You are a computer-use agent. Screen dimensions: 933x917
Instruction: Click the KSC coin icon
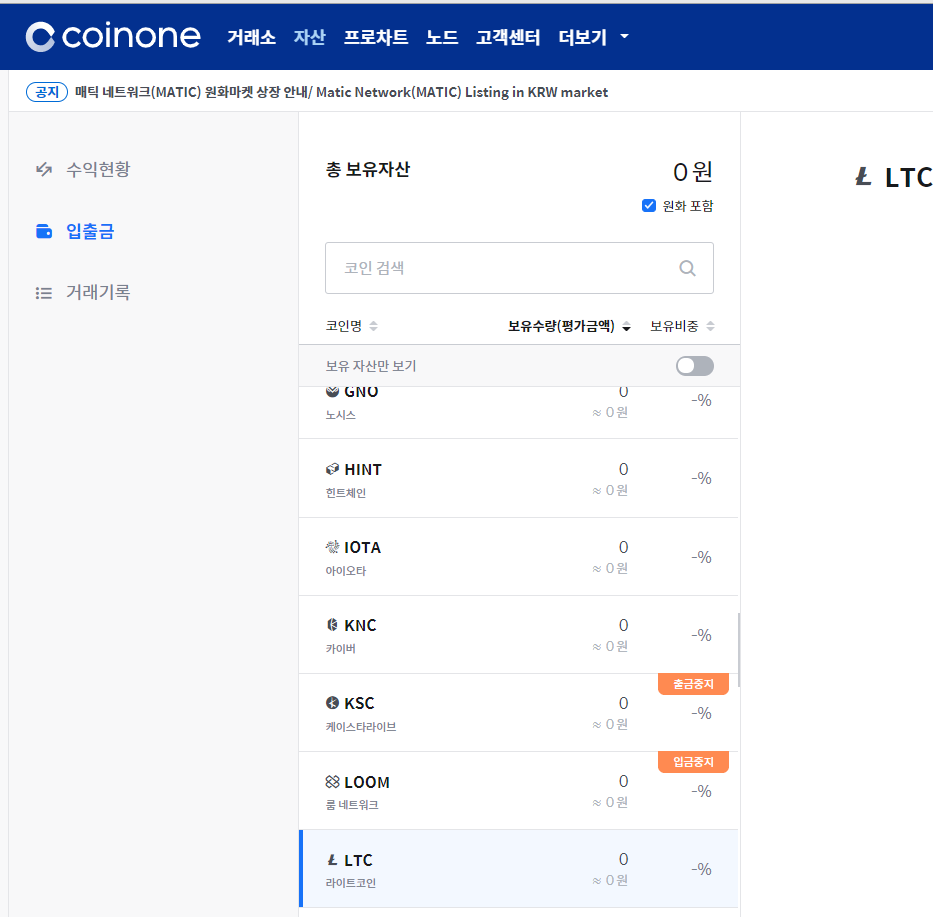[333, 703]
